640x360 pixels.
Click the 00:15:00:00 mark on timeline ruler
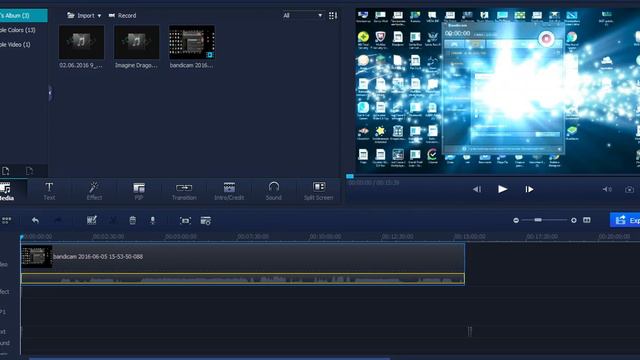(470, 237)
